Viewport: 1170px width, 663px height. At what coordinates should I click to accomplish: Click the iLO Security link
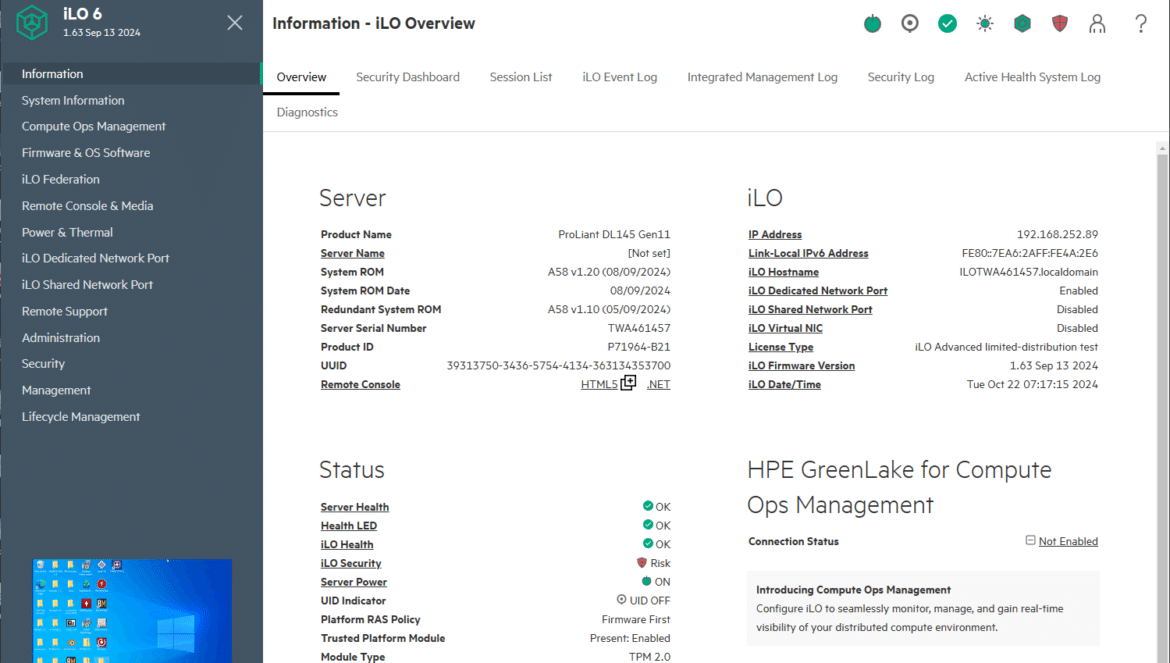351,563
